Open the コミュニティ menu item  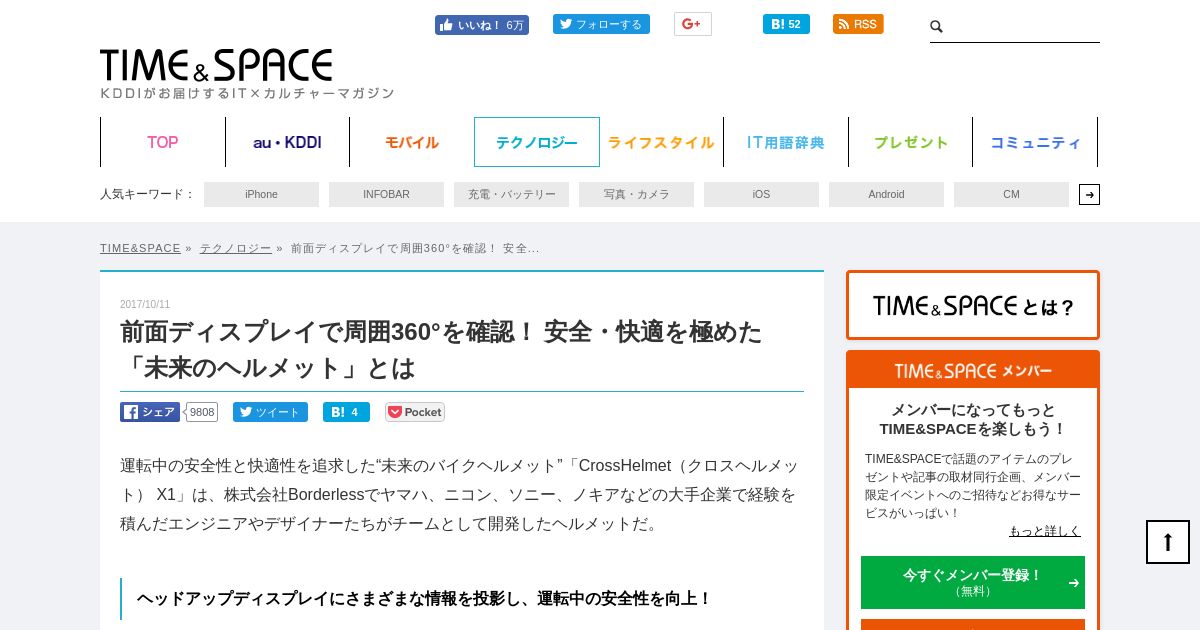[1035, 142]
